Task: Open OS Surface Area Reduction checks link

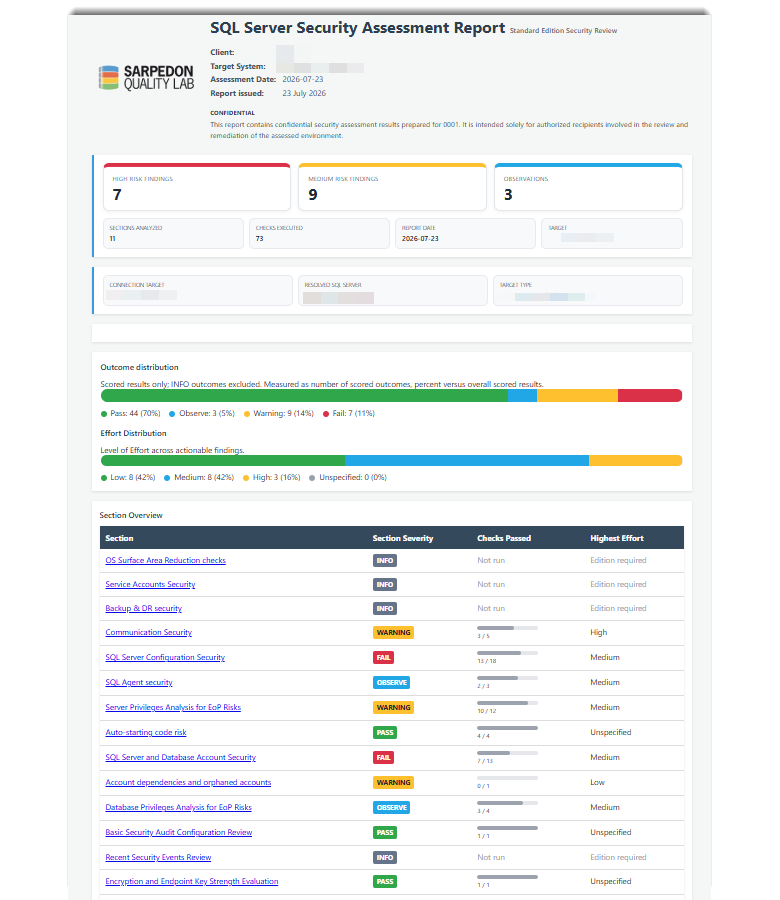Action: 165,560
